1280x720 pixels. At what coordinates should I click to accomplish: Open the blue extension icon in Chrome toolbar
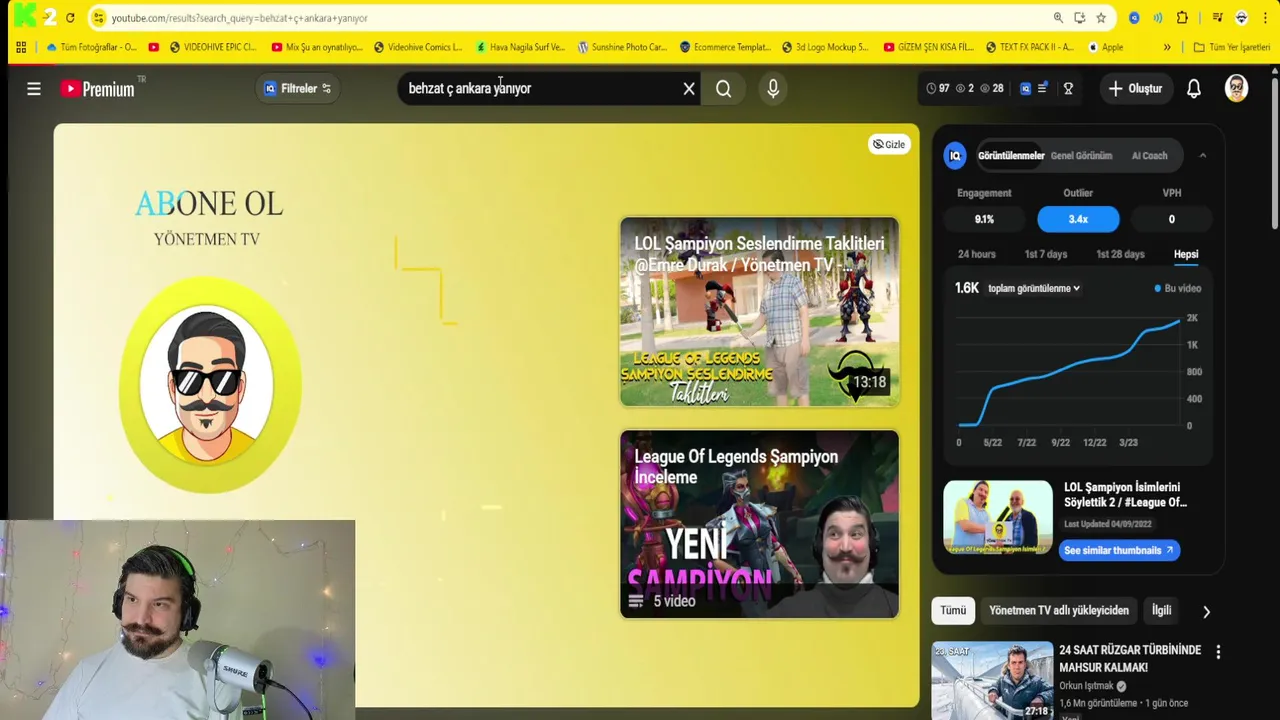(x=1134, y=18)
